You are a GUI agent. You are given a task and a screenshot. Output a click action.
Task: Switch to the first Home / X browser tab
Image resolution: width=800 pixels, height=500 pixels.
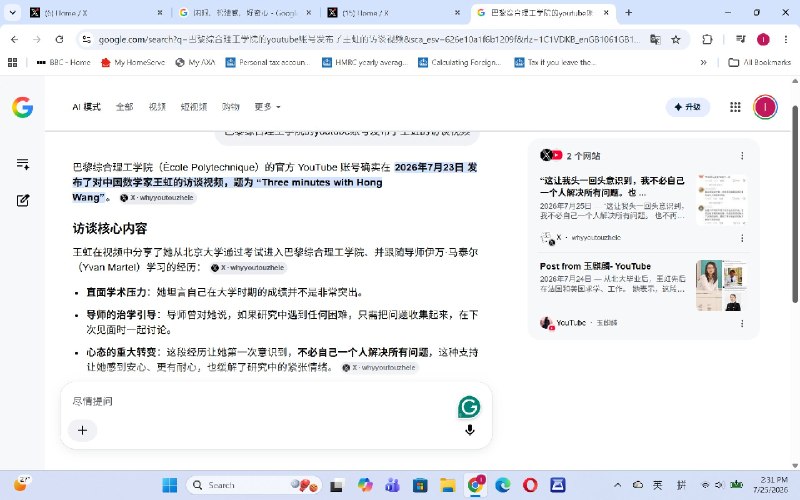pos(94,13)
